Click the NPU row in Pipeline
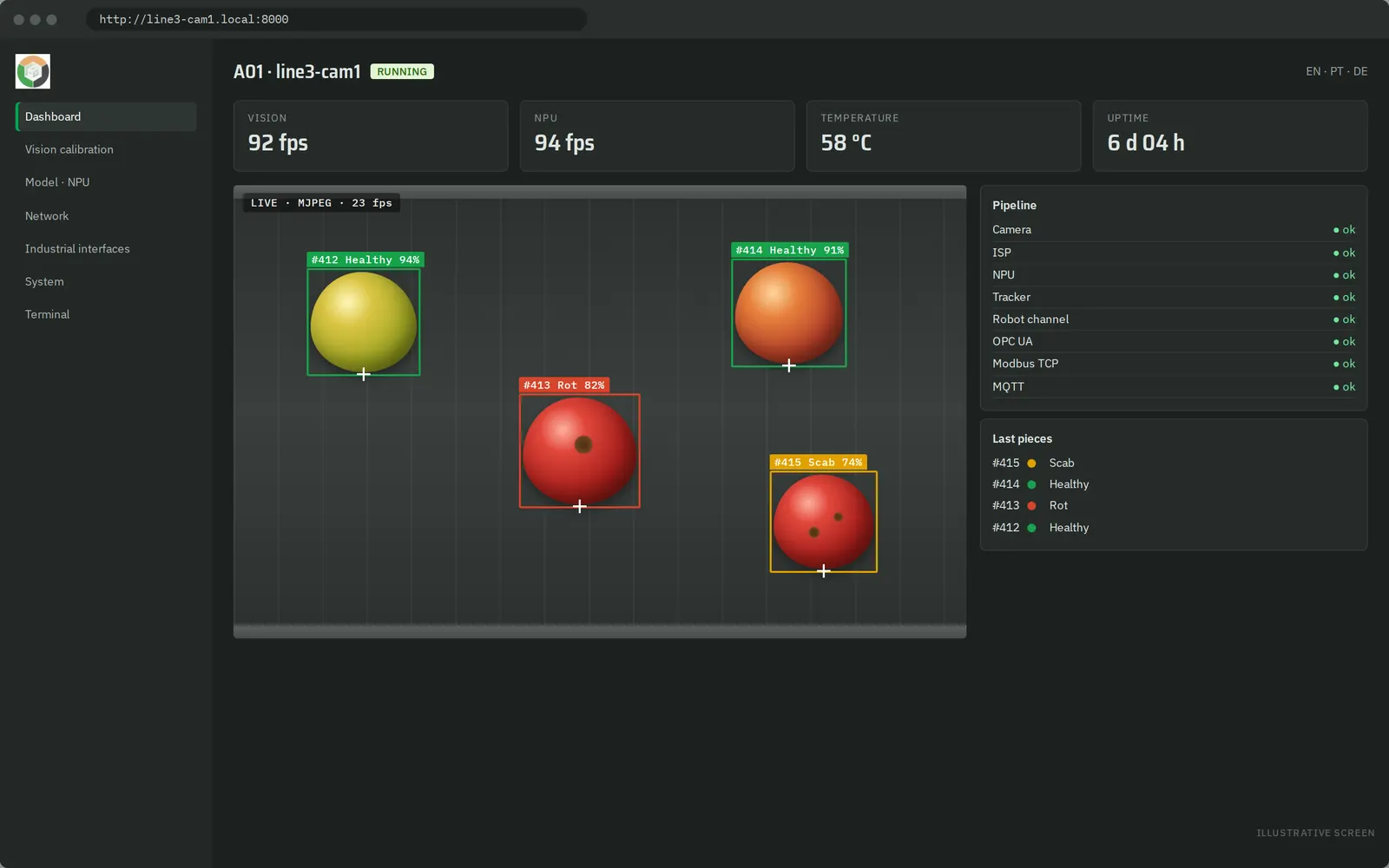Image resolution: width=1389 pixels, height=868 pixels. click(1174, 274)
